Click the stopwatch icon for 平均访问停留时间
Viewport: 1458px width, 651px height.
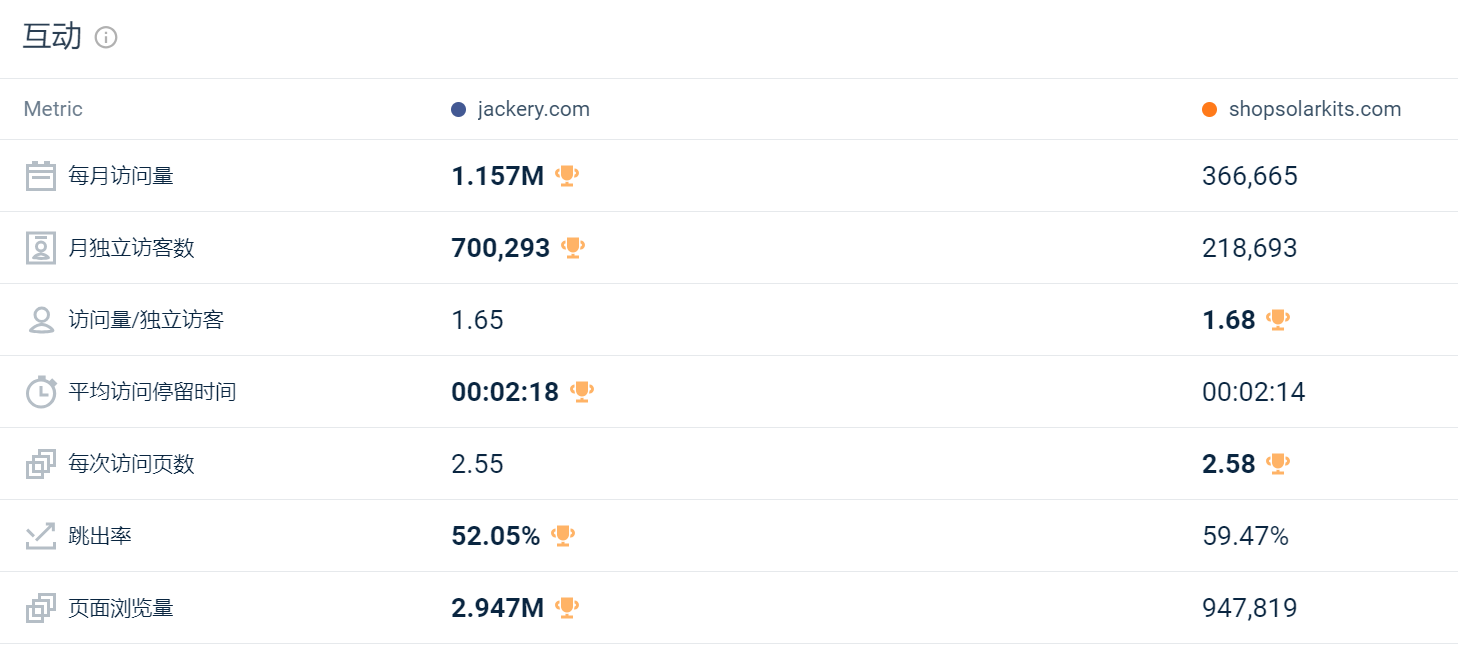coord(41,392)
